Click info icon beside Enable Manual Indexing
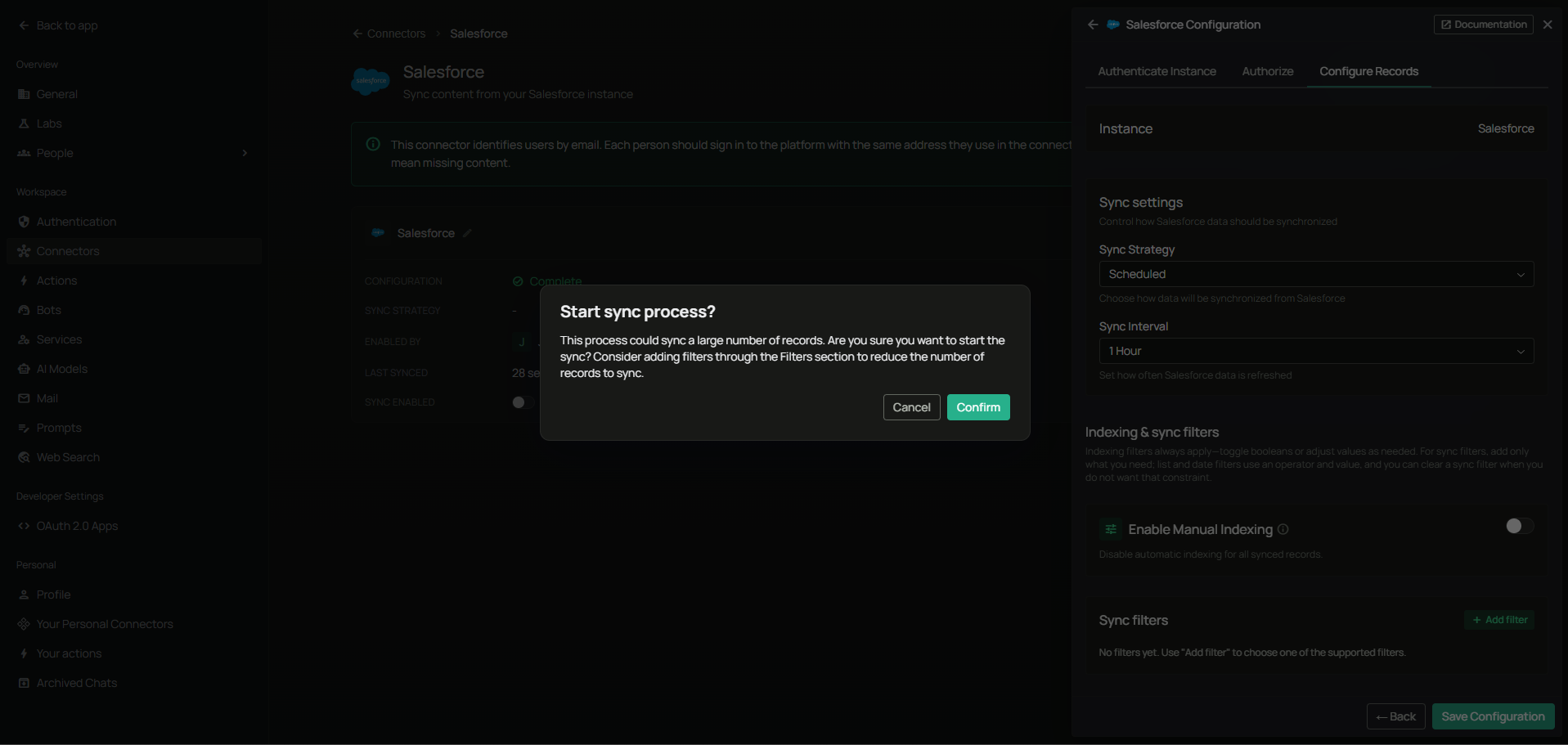 tap(1283, 529)
